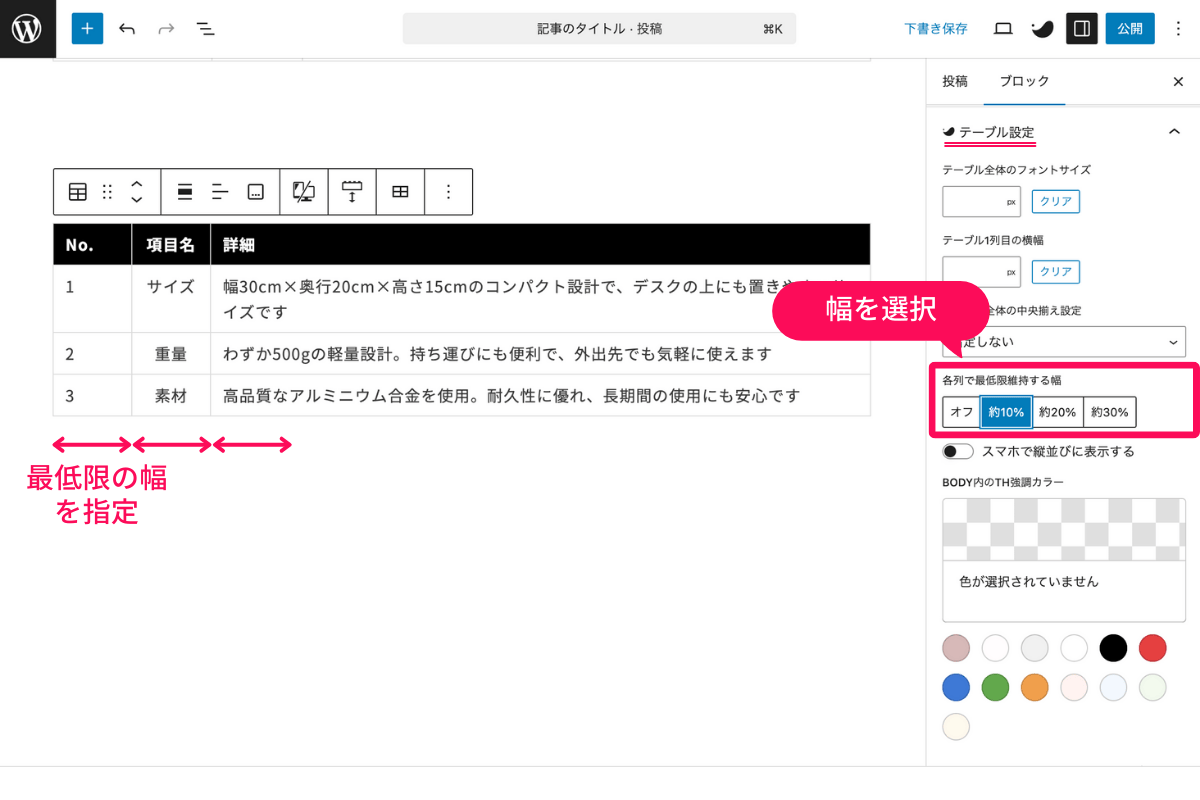
Task: Click the undo arrow in the top toolbar
Action: [x=127, y=28]
